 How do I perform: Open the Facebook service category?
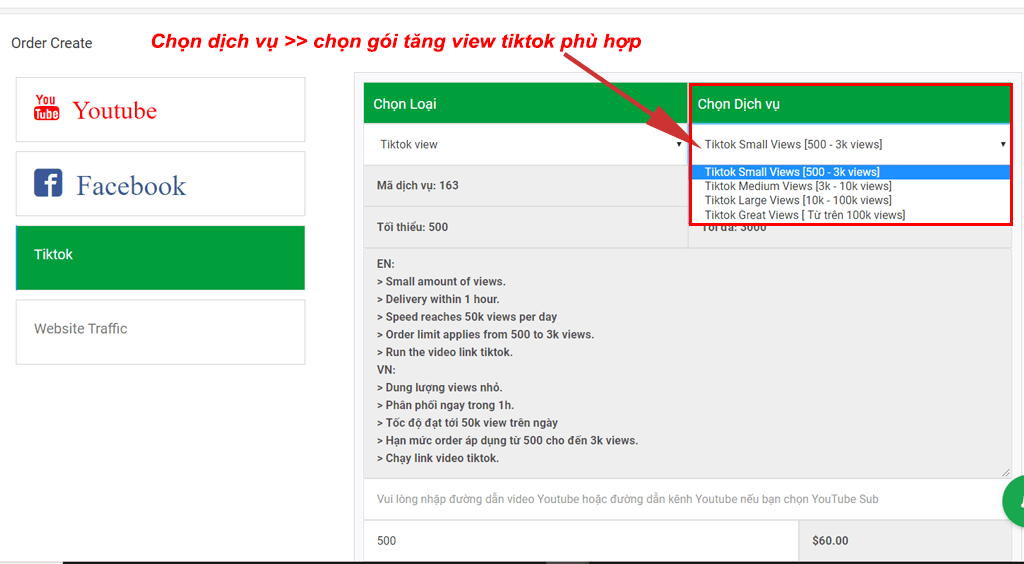[x=160, y=183]
